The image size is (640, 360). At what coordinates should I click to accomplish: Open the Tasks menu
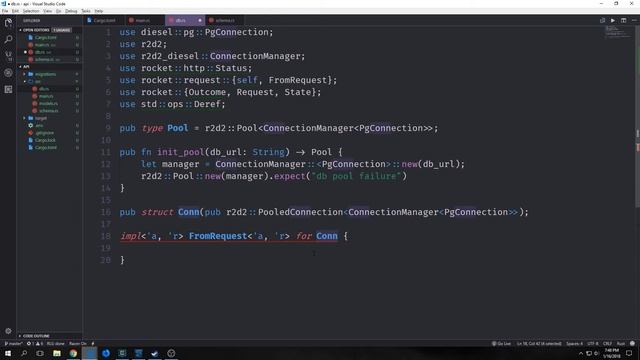coord(86,11)
